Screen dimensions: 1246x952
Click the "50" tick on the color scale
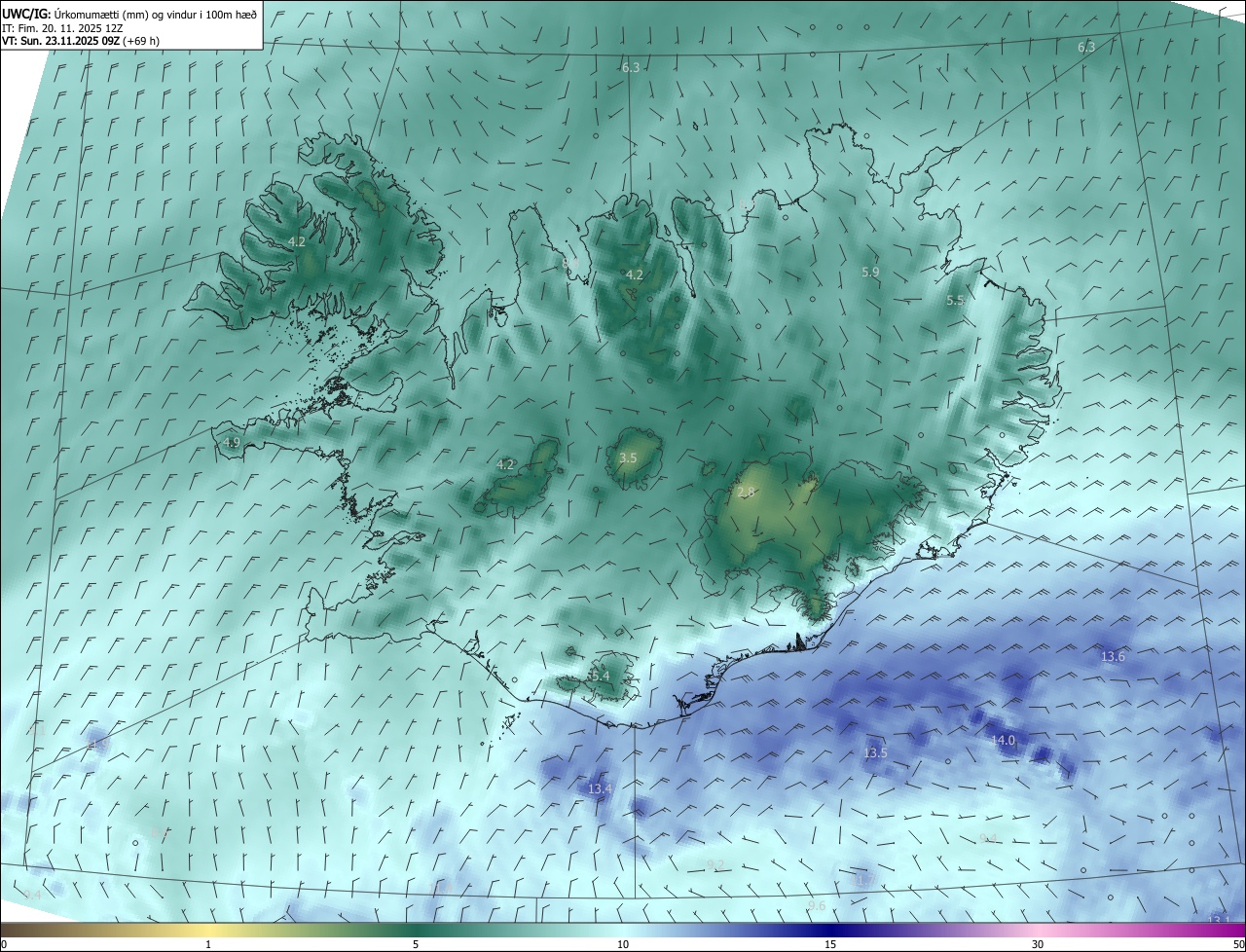1238,944
